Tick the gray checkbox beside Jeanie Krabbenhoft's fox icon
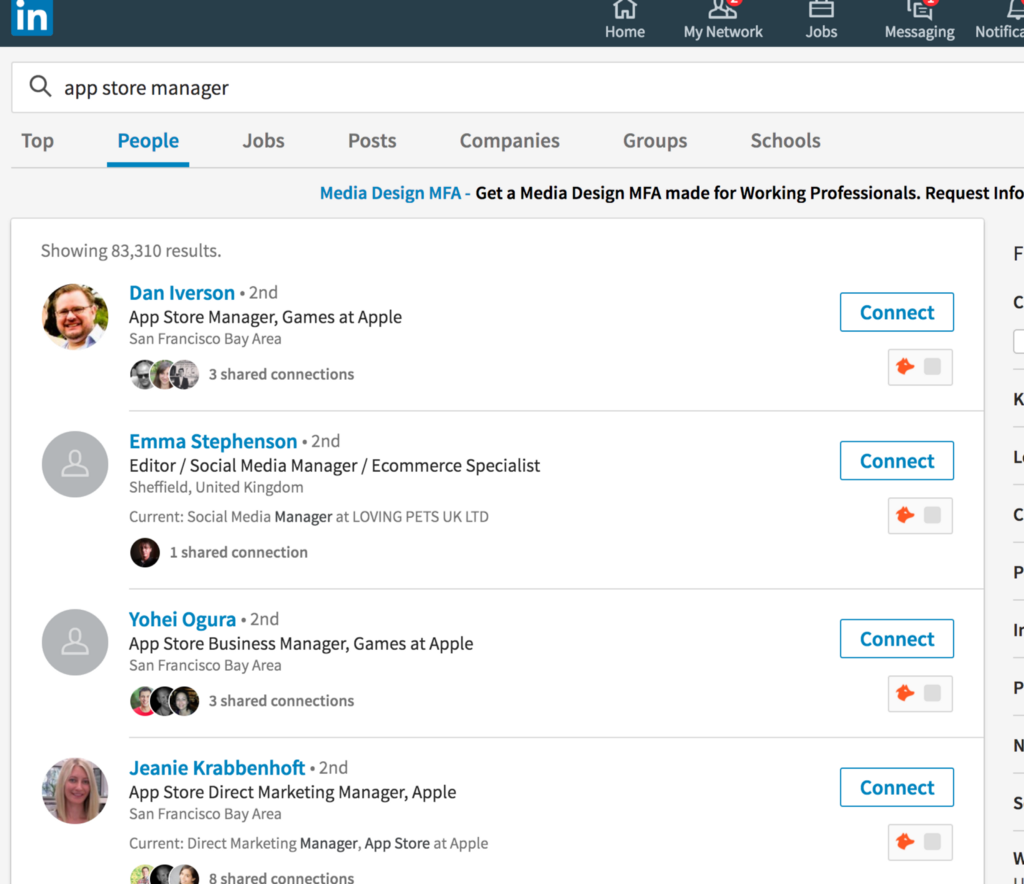 click(933, 842)
